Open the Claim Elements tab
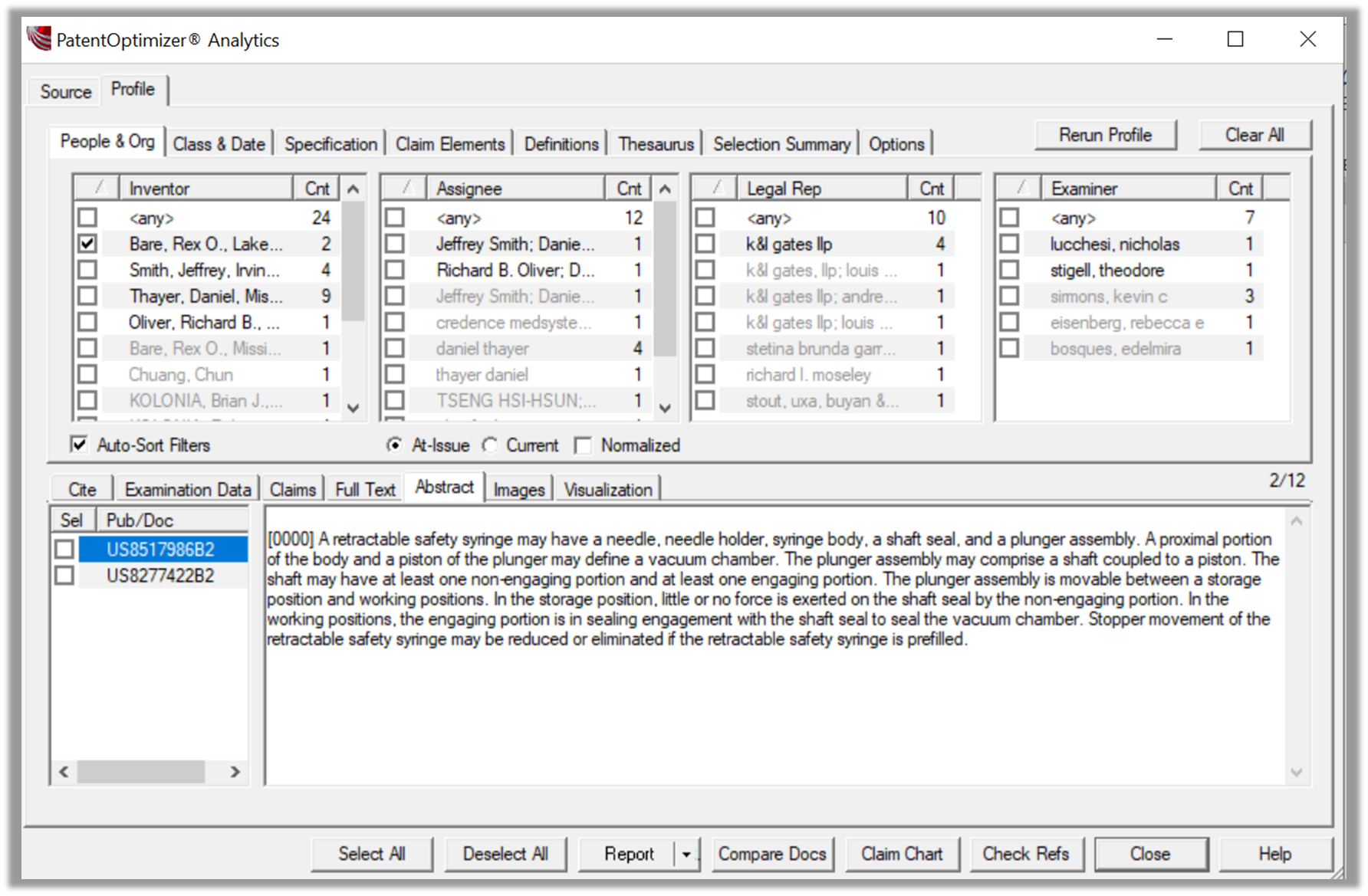 click(450, 144)
